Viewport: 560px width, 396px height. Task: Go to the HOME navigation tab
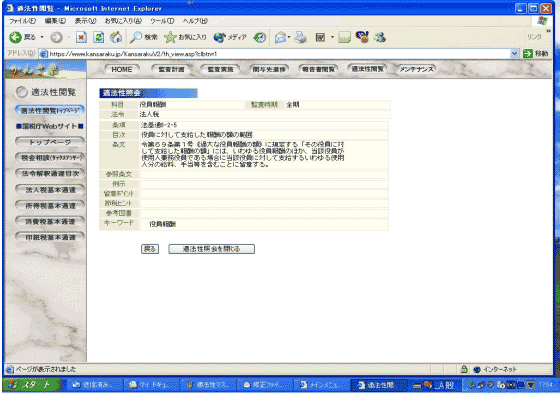point(122,69)
